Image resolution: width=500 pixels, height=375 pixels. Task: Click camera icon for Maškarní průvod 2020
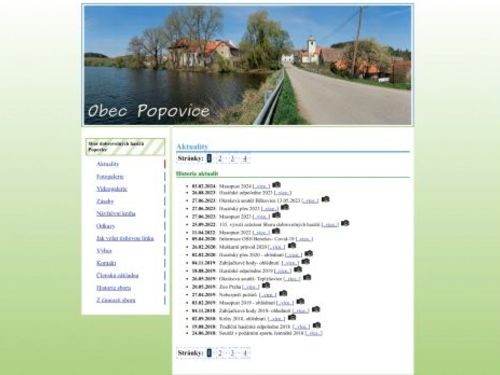point(292,246)
